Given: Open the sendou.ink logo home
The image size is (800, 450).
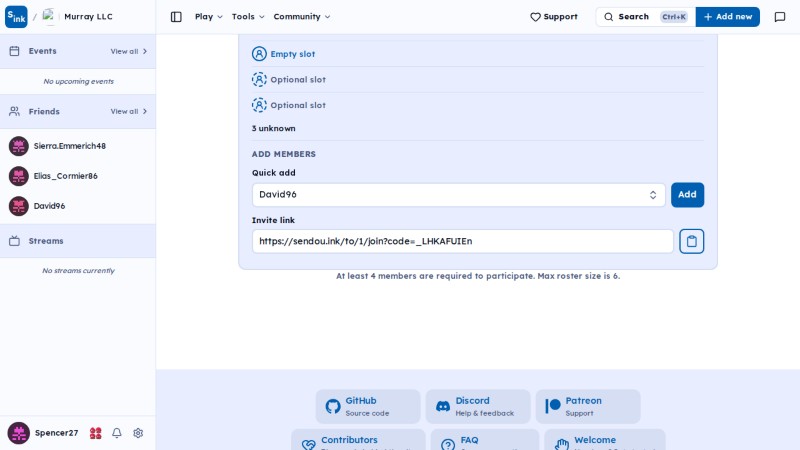Looking at the screenshot, I should (x=16, y=17).
